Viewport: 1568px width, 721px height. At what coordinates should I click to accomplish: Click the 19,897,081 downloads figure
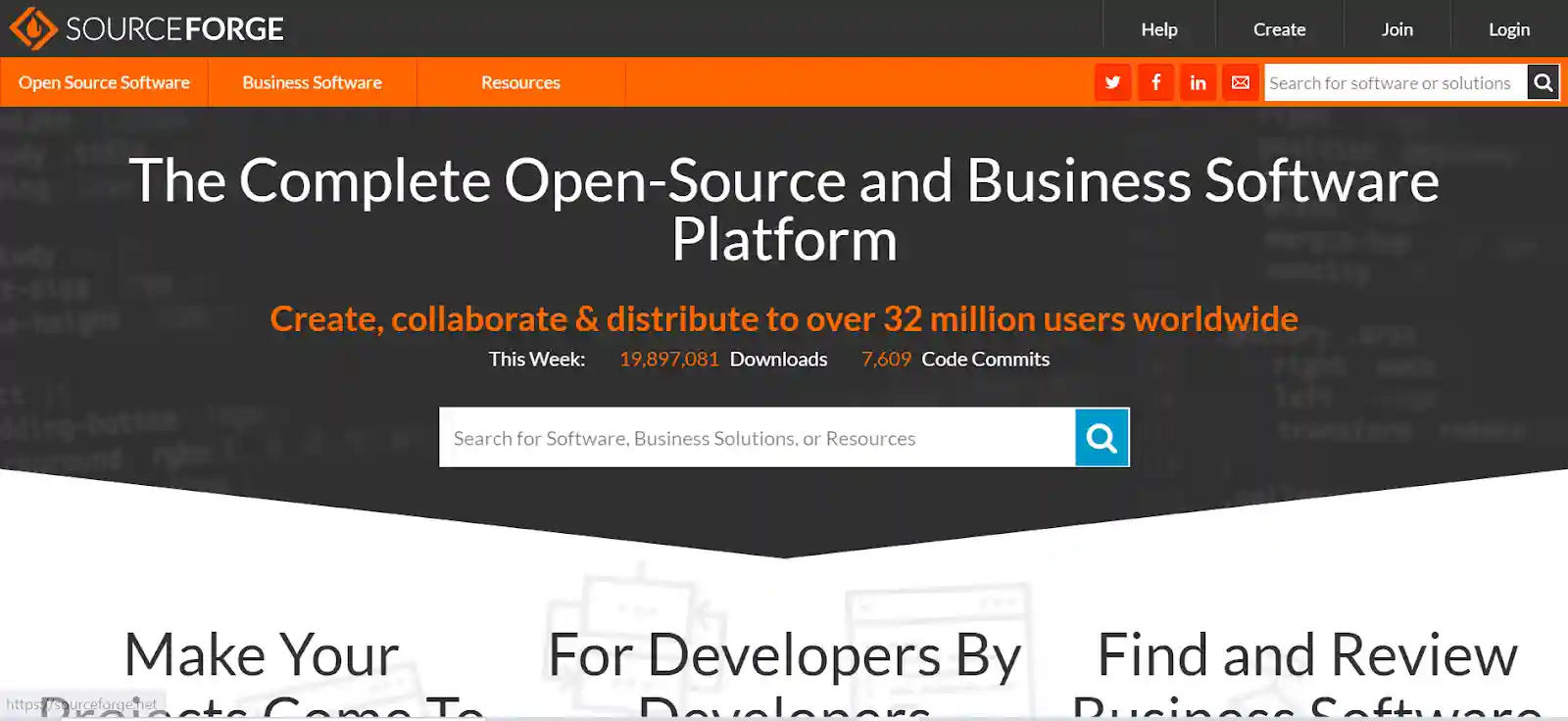click(669, 360)
